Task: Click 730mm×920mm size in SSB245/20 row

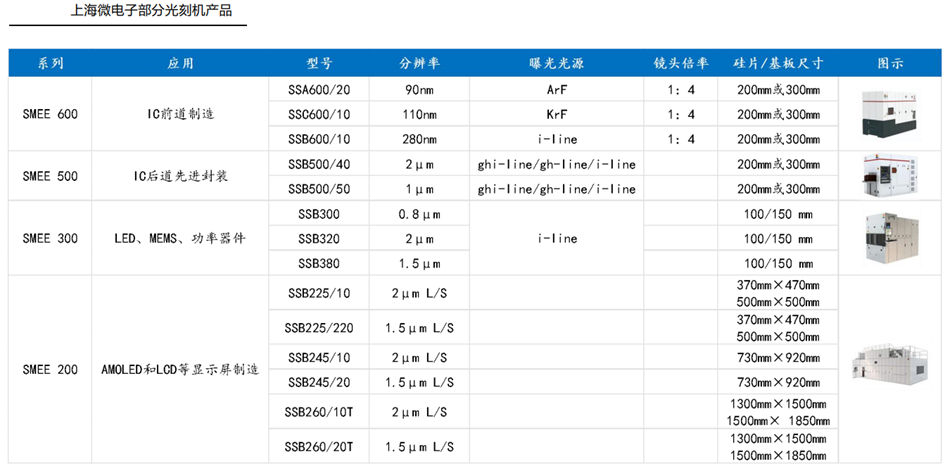Action: (778, 382)
